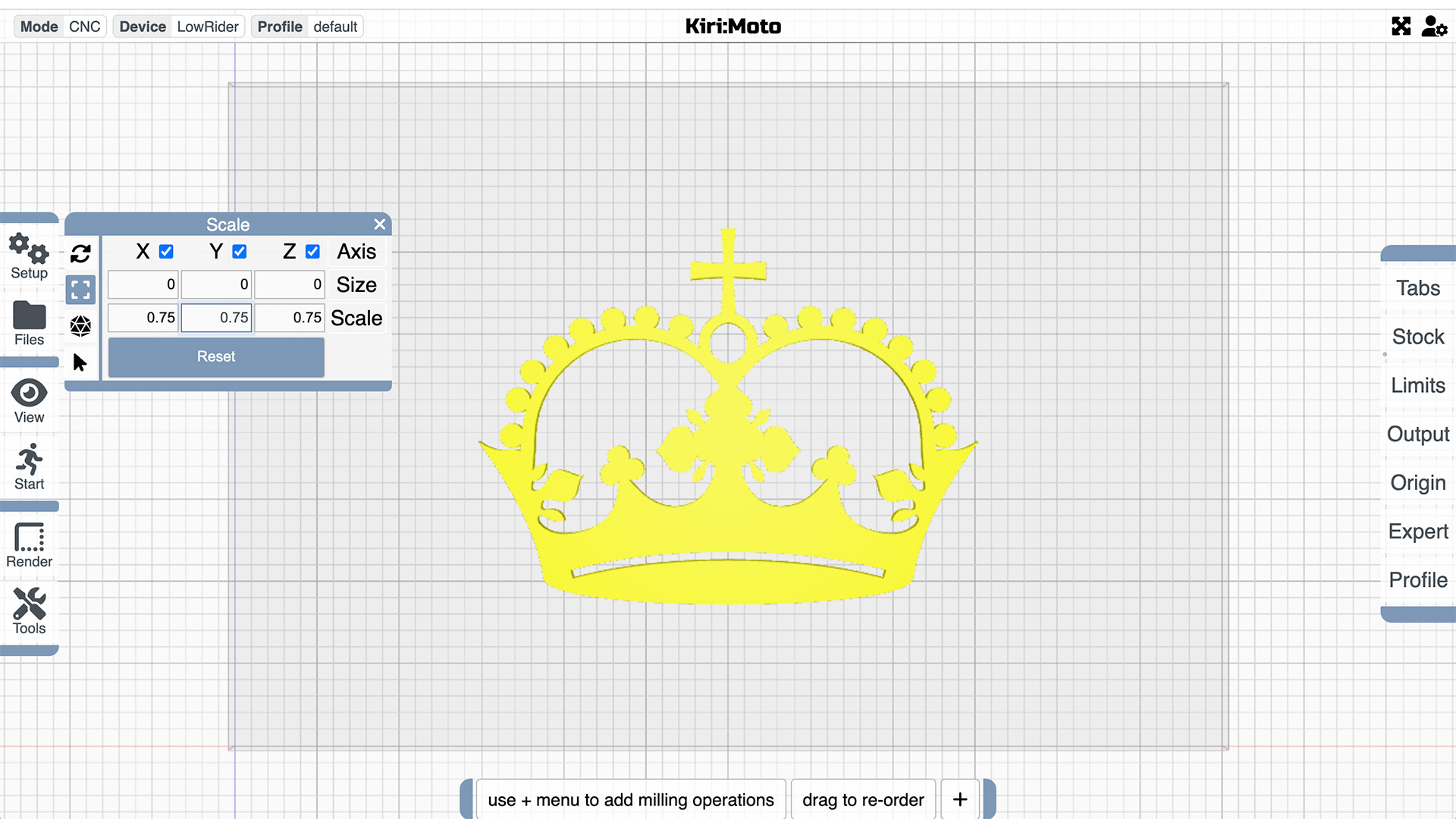The height and width of the screenshot is (819, 1456).
Task: Click the Z size input field
Action: [x=290, y=284]
